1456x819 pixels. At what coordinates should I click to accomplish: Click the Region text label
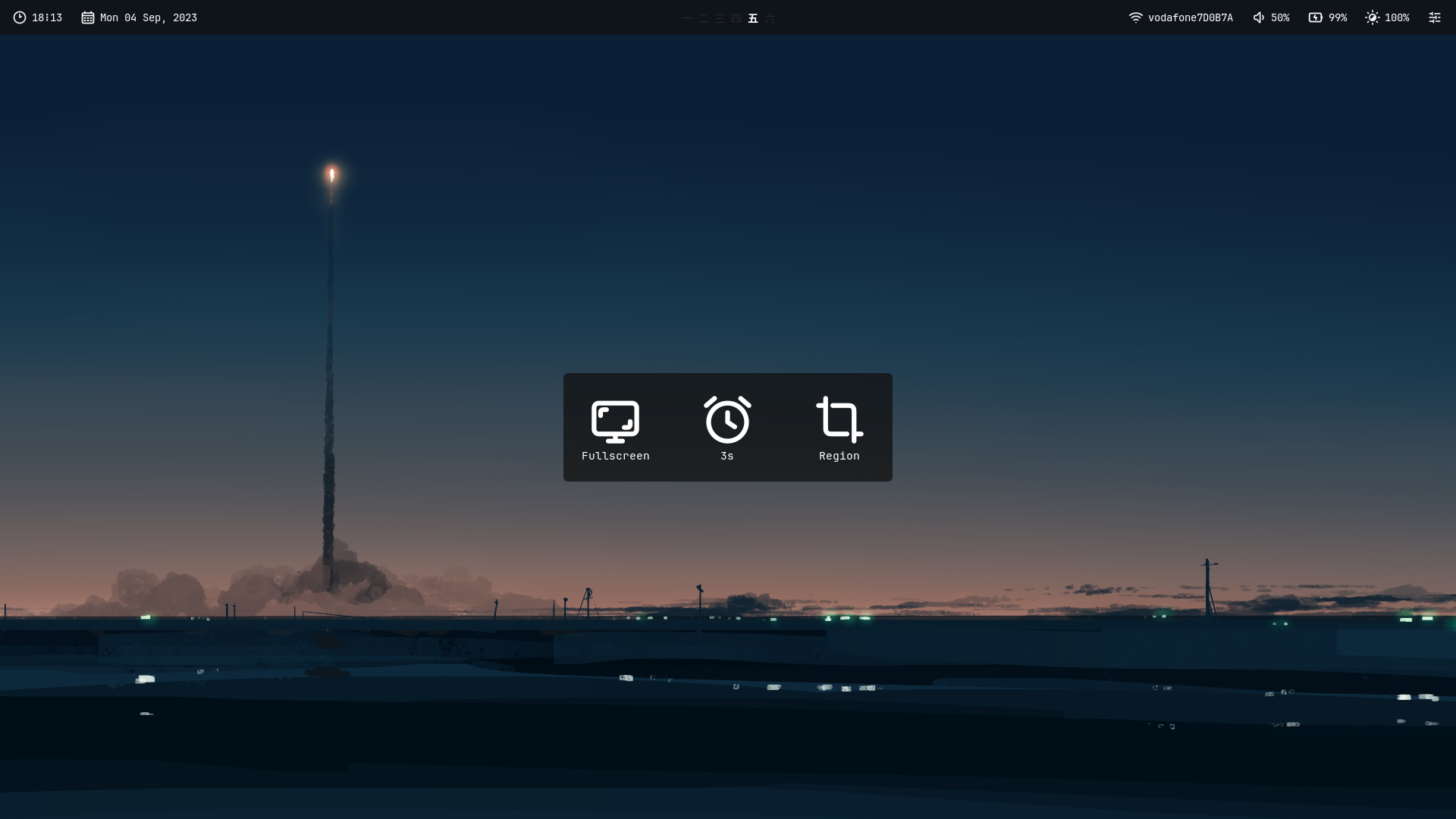point(839,456)
